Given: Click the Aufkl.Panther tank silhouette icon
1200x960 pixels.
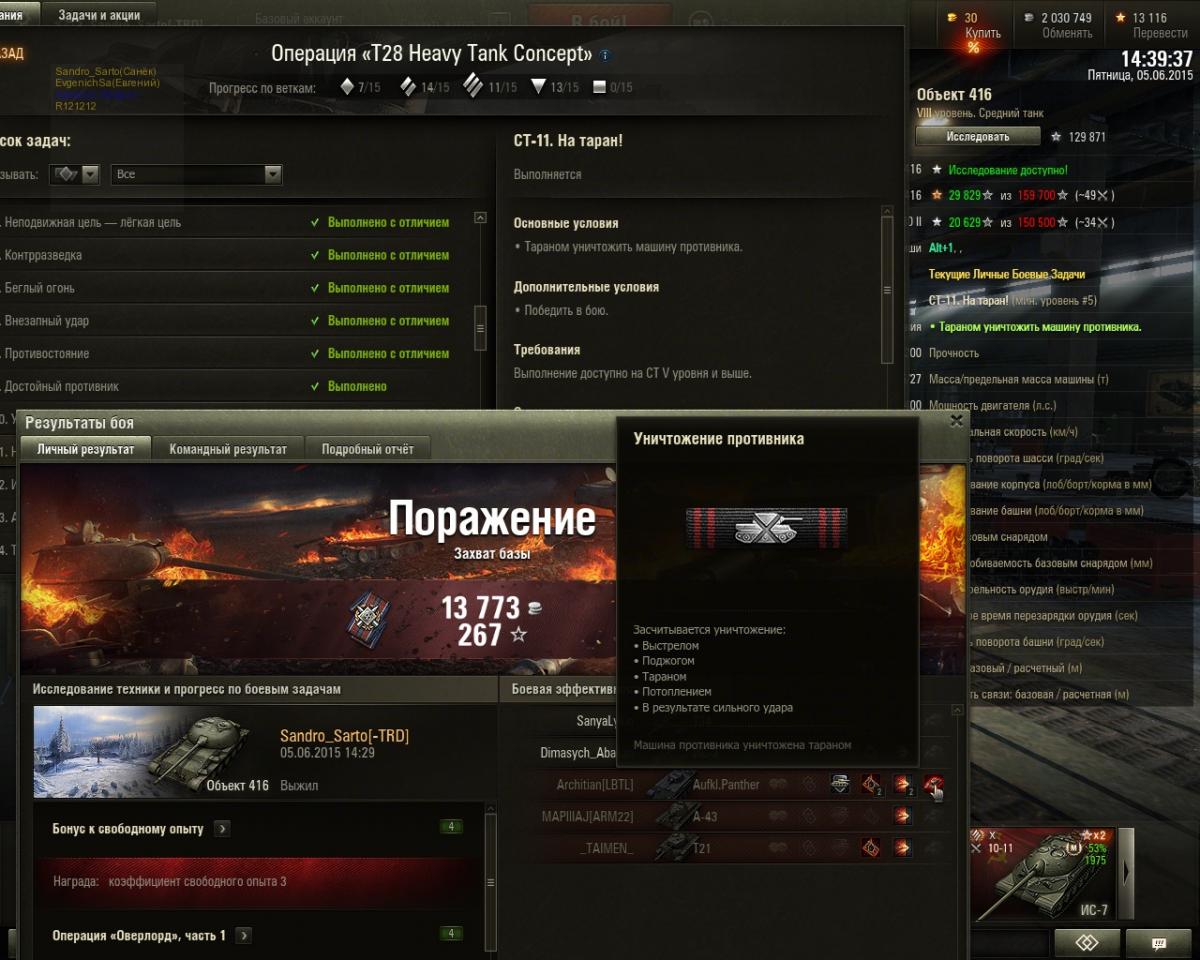Looking at the screenshot, I should [668, 783].
